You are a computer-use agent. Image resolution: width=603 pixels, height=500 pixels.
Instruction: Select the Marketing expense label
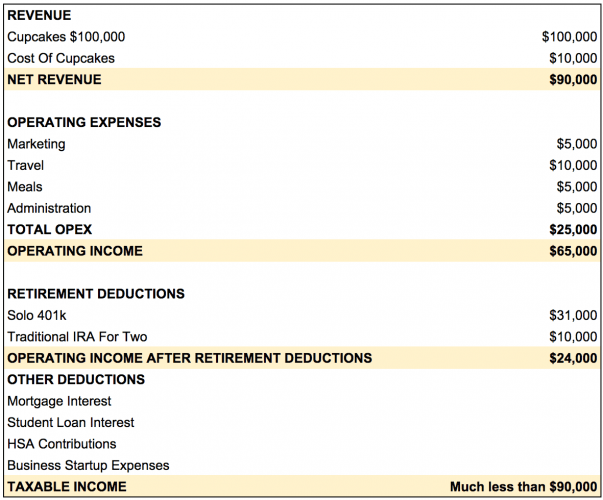tap(36, 144)
